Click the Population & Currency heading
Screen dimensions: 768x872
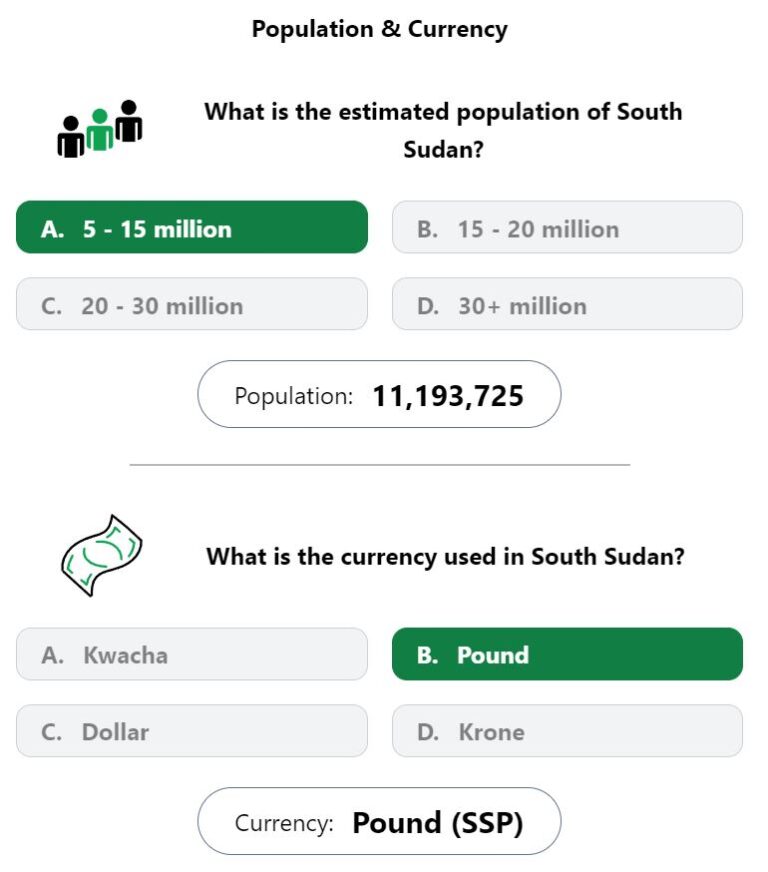[379, 29]
